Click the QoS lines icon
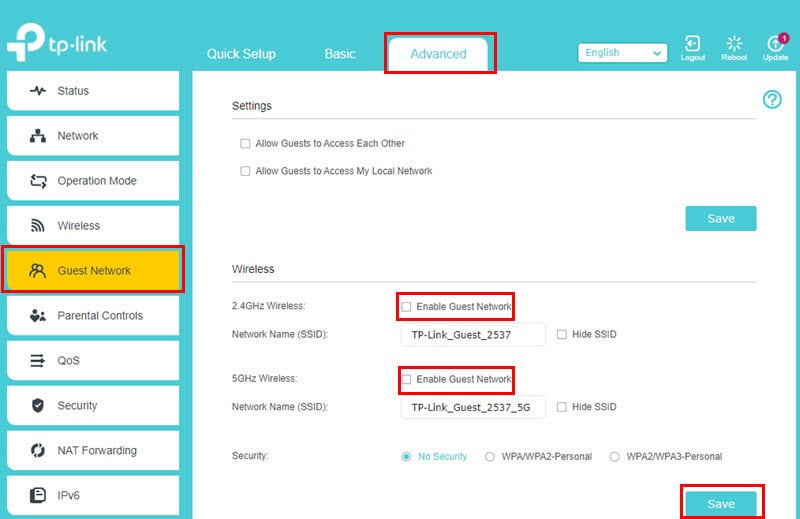The image size is (800, 519). click(37, 360)
